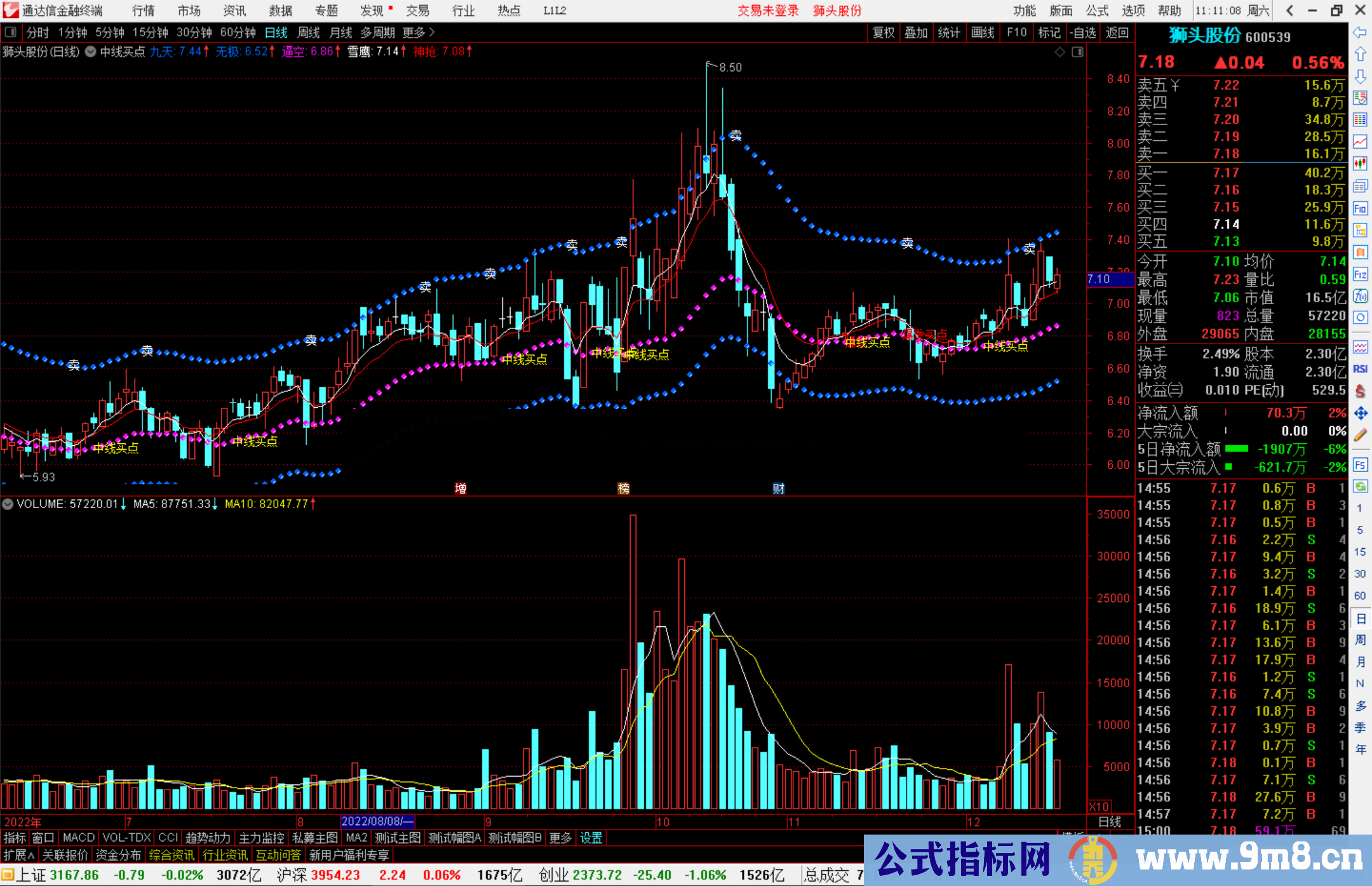
Task: Click the RSI indicator sidebar icon
Action: [1360, 369]
